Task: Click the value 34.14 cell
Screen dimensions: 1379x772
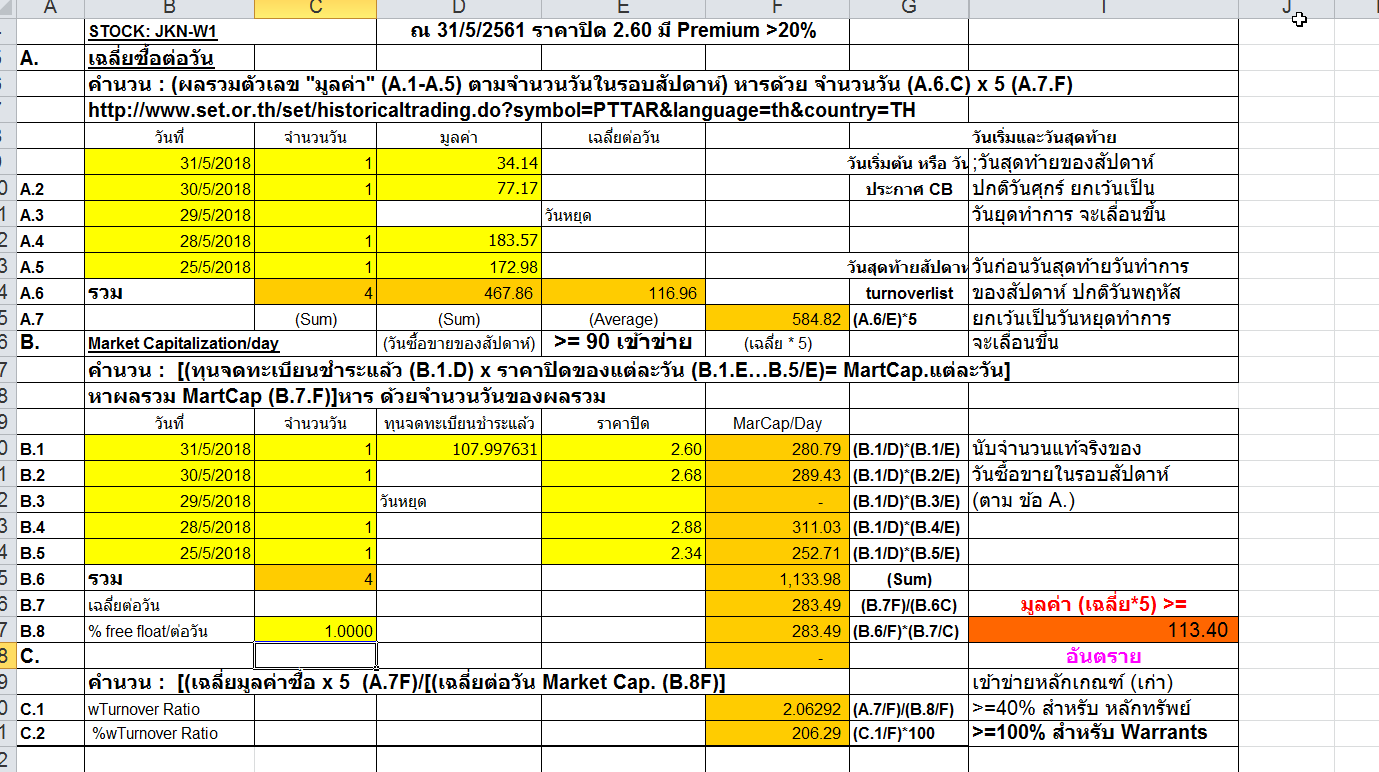Action: tap(459, 162)
